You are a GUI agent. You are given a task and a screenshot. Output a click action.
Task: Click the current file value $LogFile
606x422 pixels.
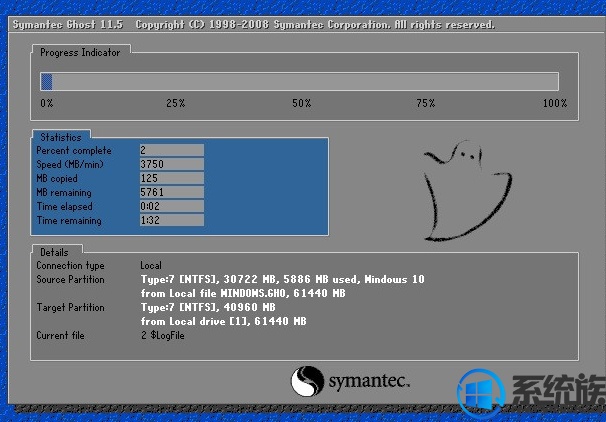click(163, 335)
